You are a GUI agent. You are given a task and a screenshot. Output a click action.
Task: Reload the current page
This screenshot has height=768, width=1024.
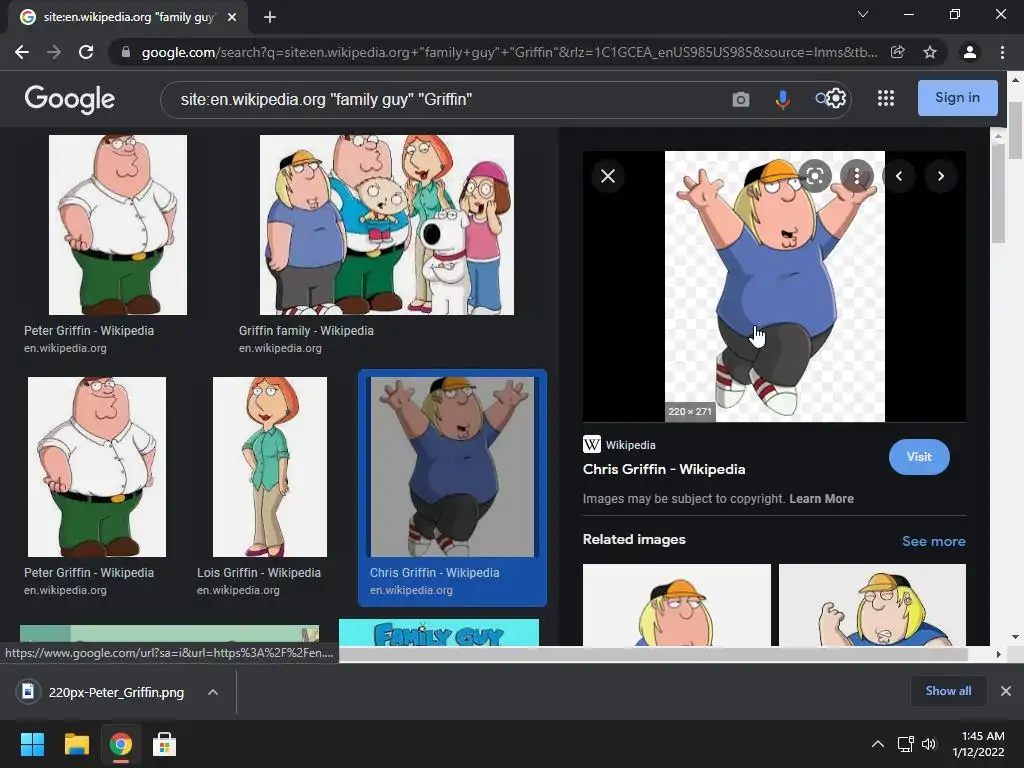86,52
